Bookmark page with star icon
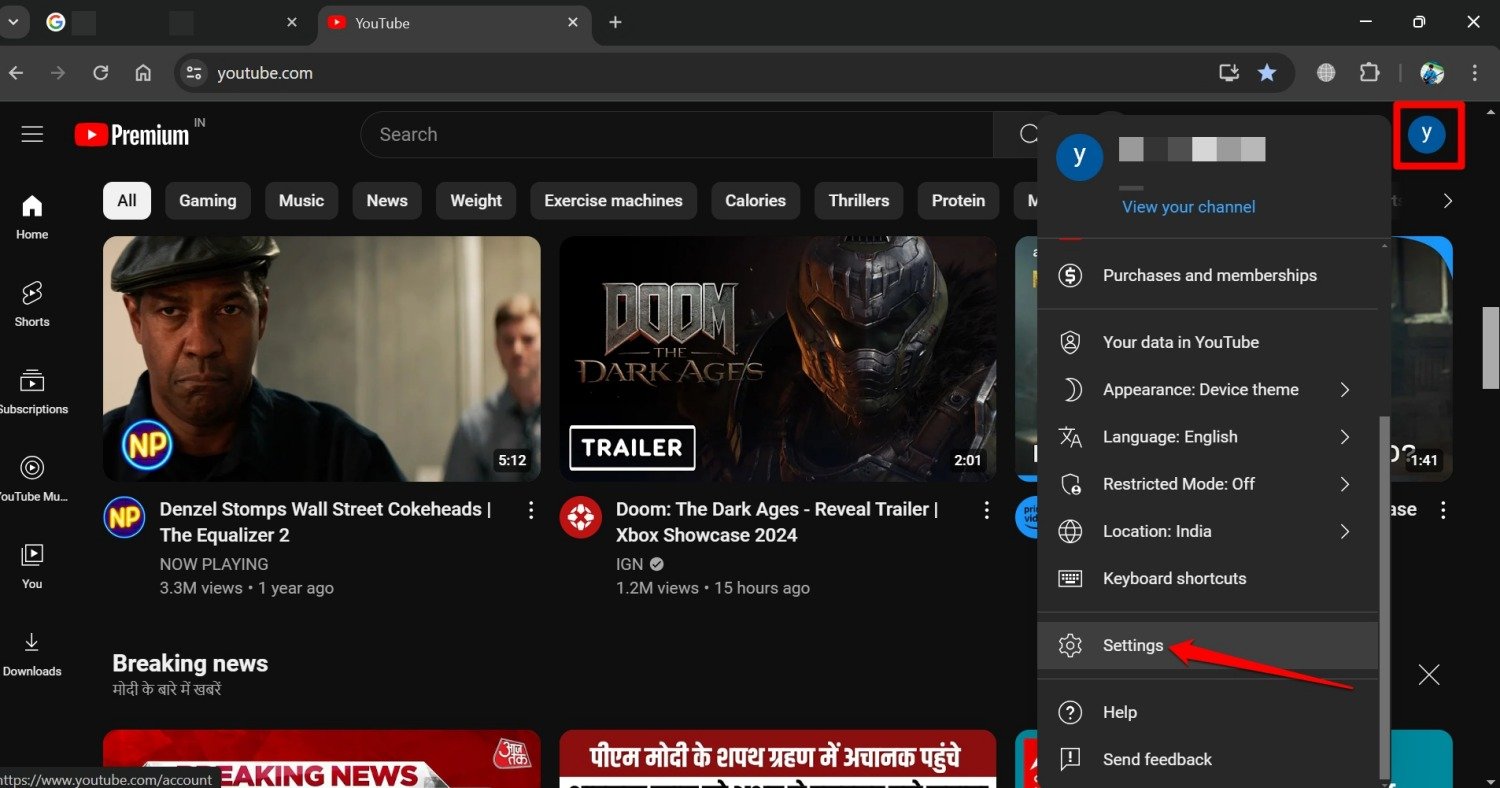Viewport: 1500px width, 788px height. click(1267, 73)
